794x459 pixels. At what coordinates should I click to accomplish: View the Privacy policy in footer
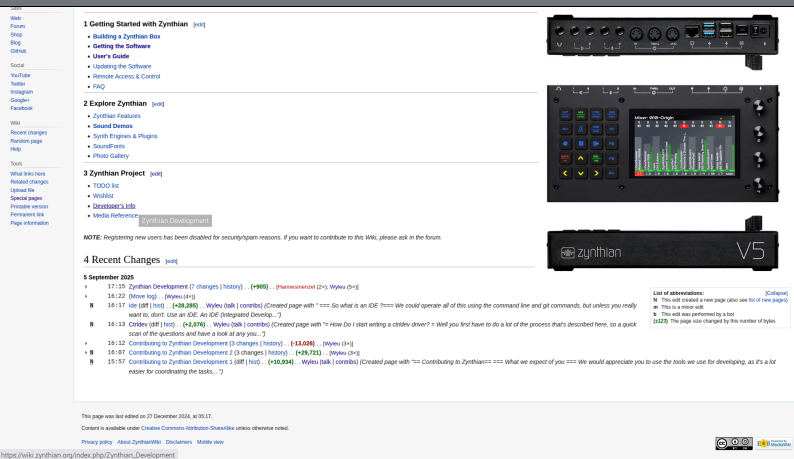pyautogui.click(x=97, y=441)
